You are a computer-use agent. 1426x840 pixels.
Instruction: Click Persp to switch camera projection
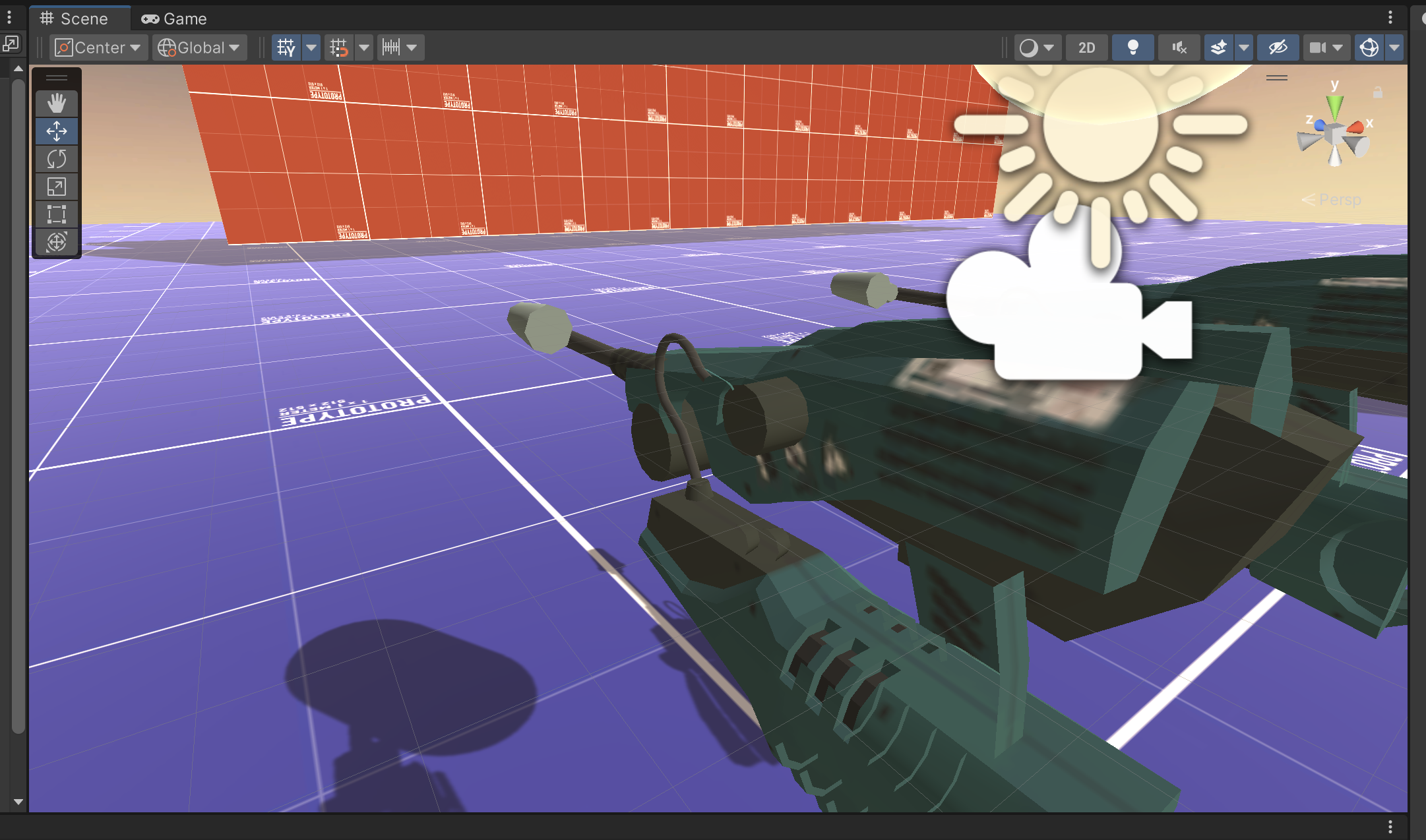[1339, 199]
